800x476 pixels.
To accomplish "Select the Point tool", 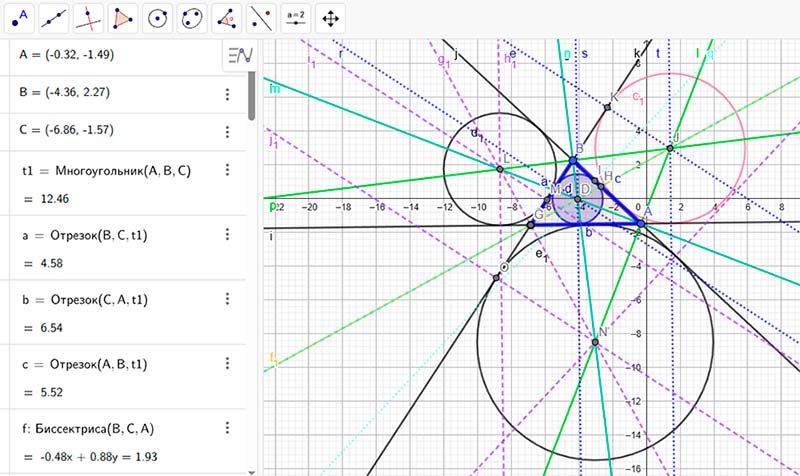I will 20,17.
